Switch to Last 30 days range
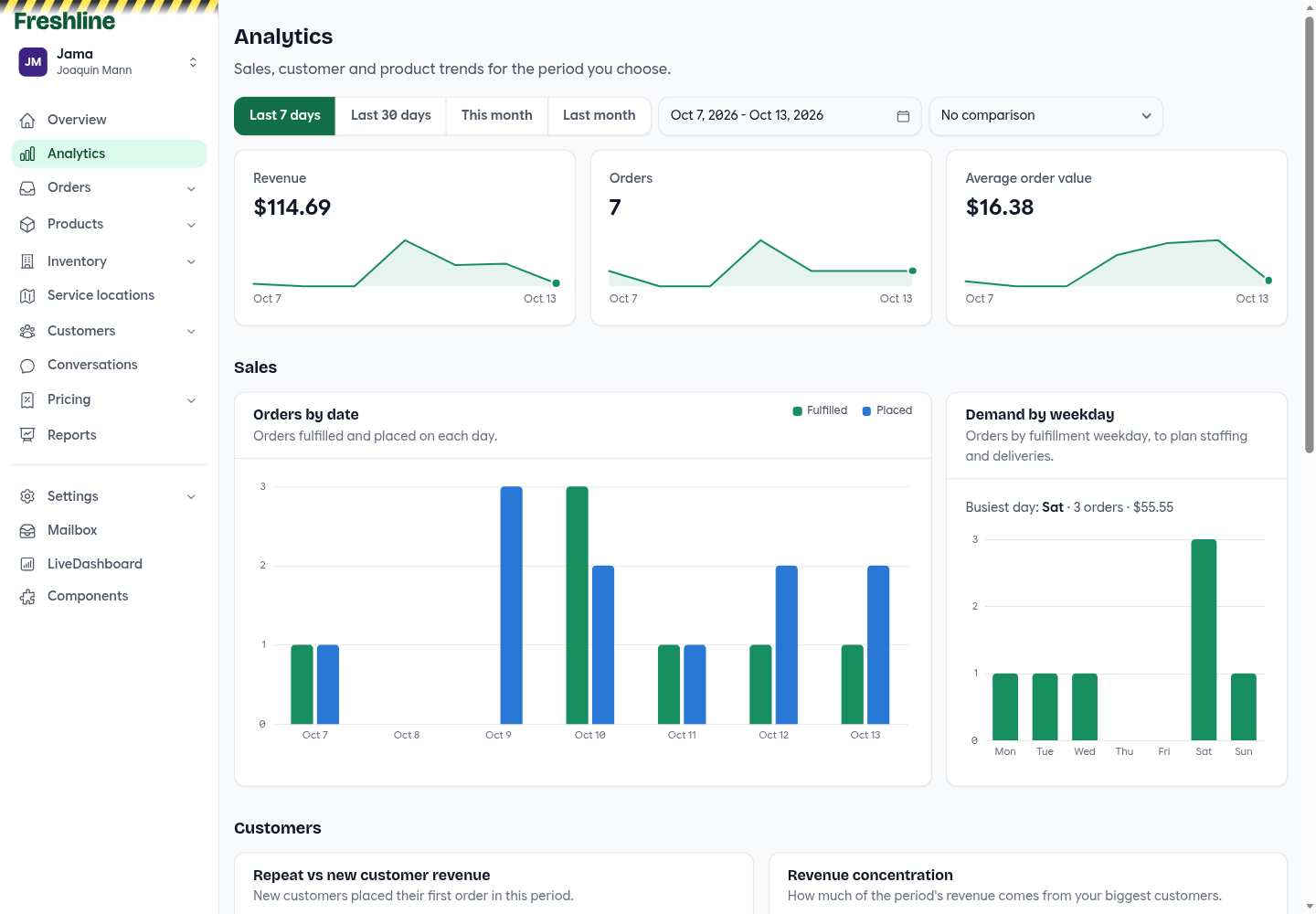This screenshot has height=914, width=1316. (391, 116)
